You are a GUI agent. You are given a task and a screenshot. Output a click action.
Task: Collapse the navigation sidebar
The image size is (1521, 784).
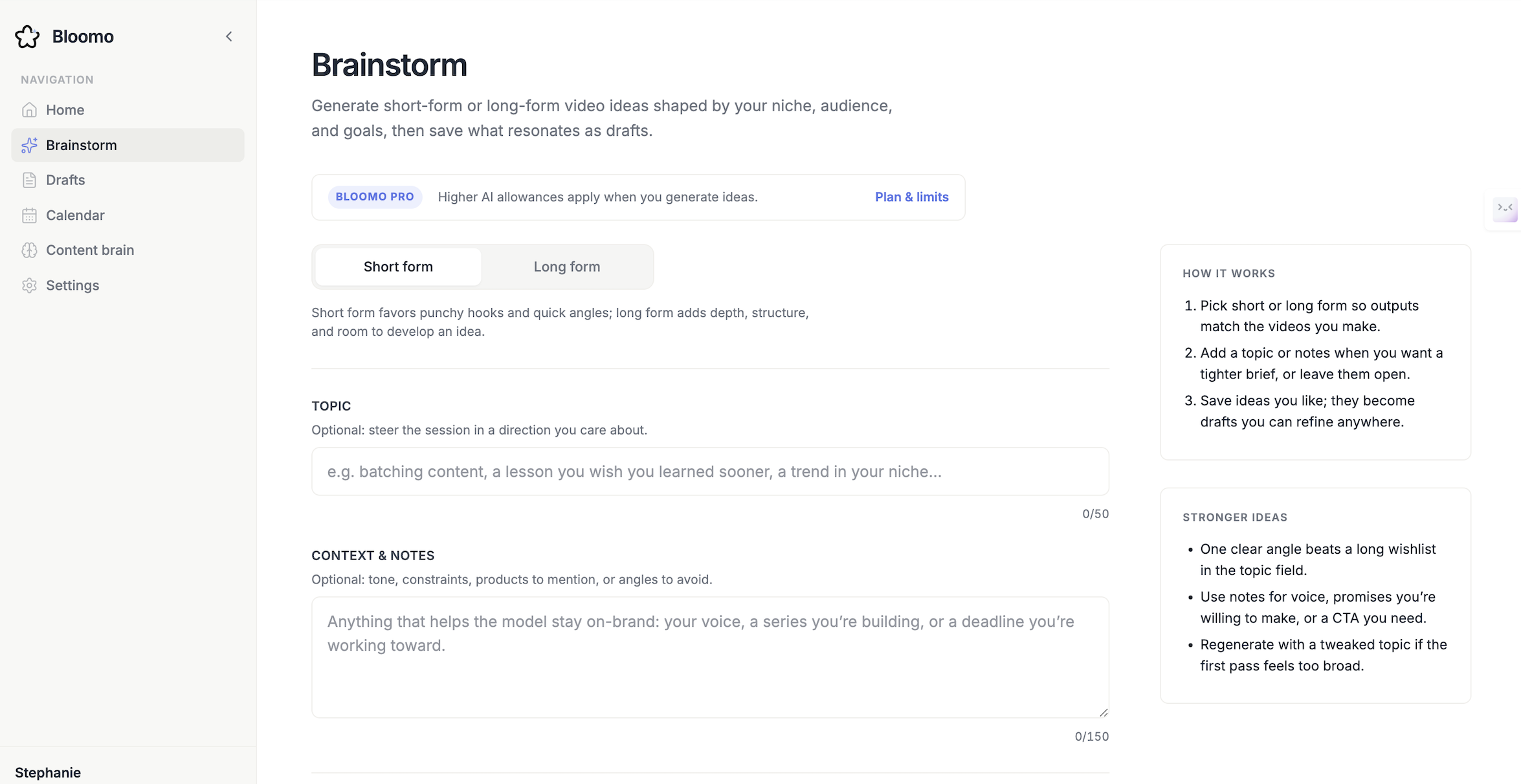pyautogui.click(x=228, y=36)
